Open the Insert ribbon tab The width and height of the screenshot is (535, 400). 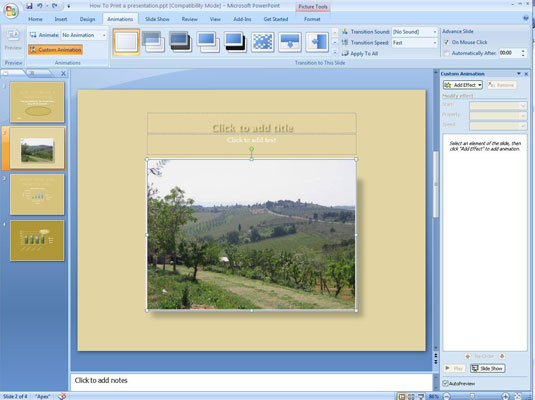click(61, 19)
